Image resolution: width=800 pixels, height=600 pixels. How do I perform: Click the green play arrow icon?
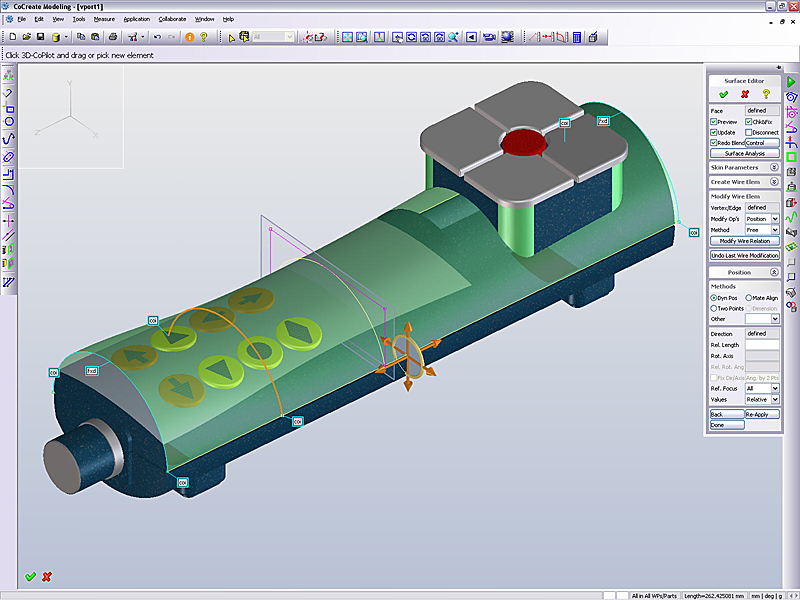click(791, 81)
